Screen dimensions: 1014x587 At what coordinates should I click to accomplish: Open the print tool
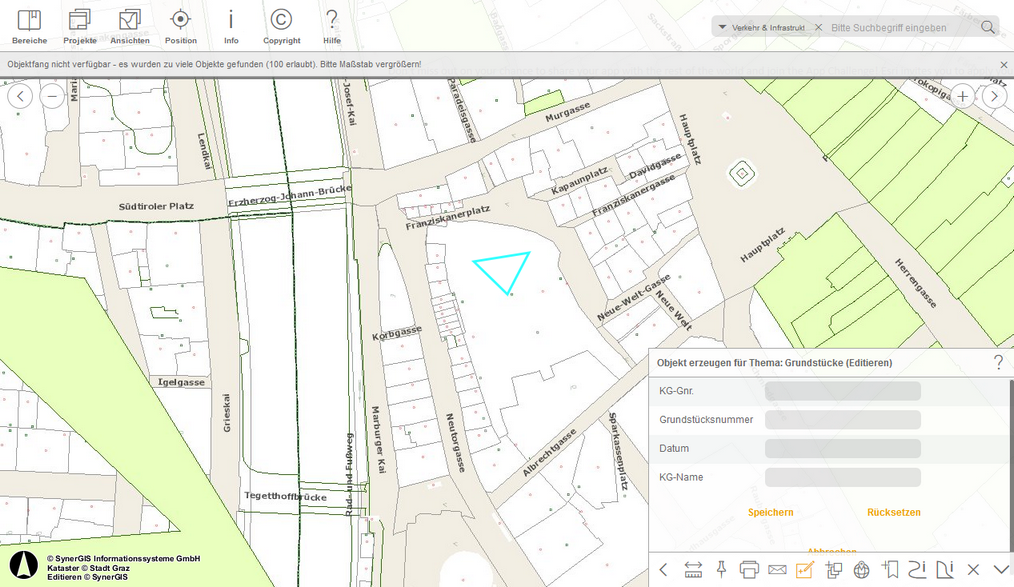point(750,568)
